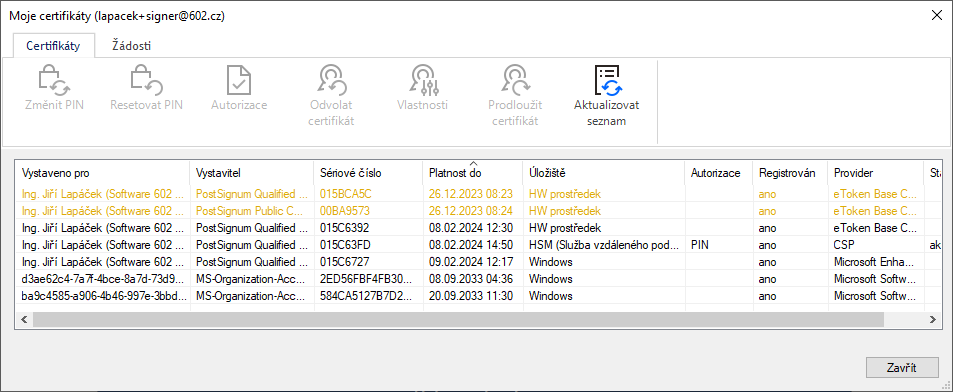Screen dimensions: 953x392
Task: Click the Úložiště column header
Action: tap(604, 173)
